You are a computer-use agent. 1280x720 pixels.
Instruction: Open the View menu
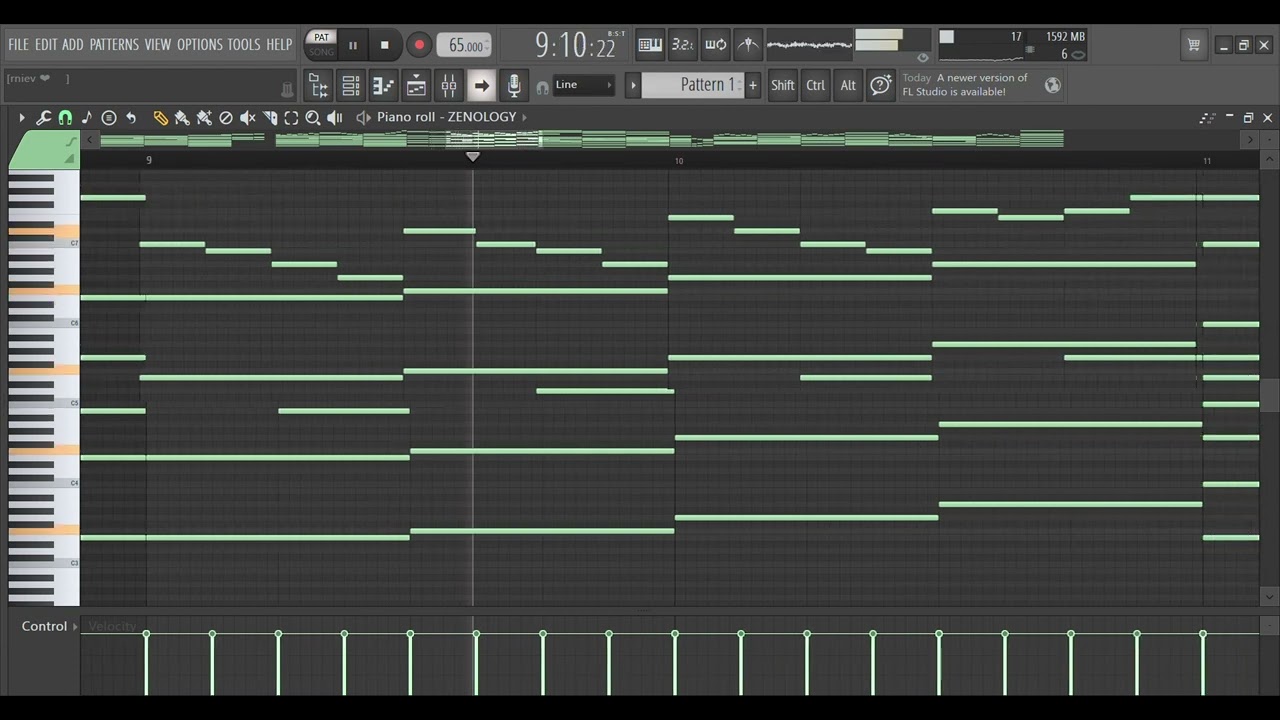click(x=158, y=45)
